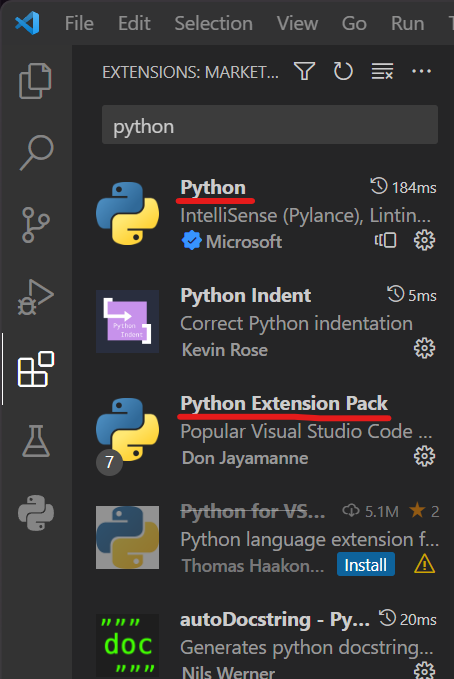Screen dimensions: 454x679
Task: Open the Source Control view
Action: [36, 224]
